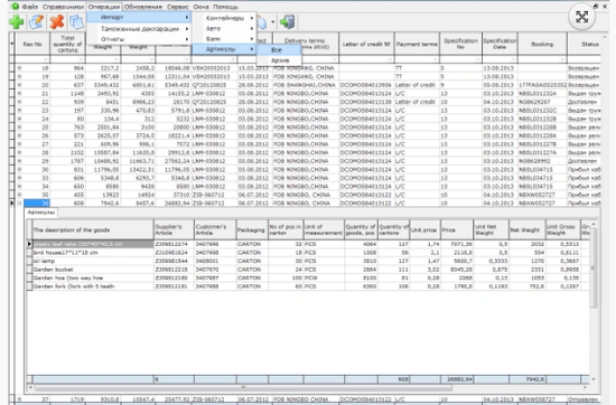Image resolution: width=616 pixels, height=405 pixels.
Task: Select Архив in the Артикулы submenu
Action: tap(281, 60)
